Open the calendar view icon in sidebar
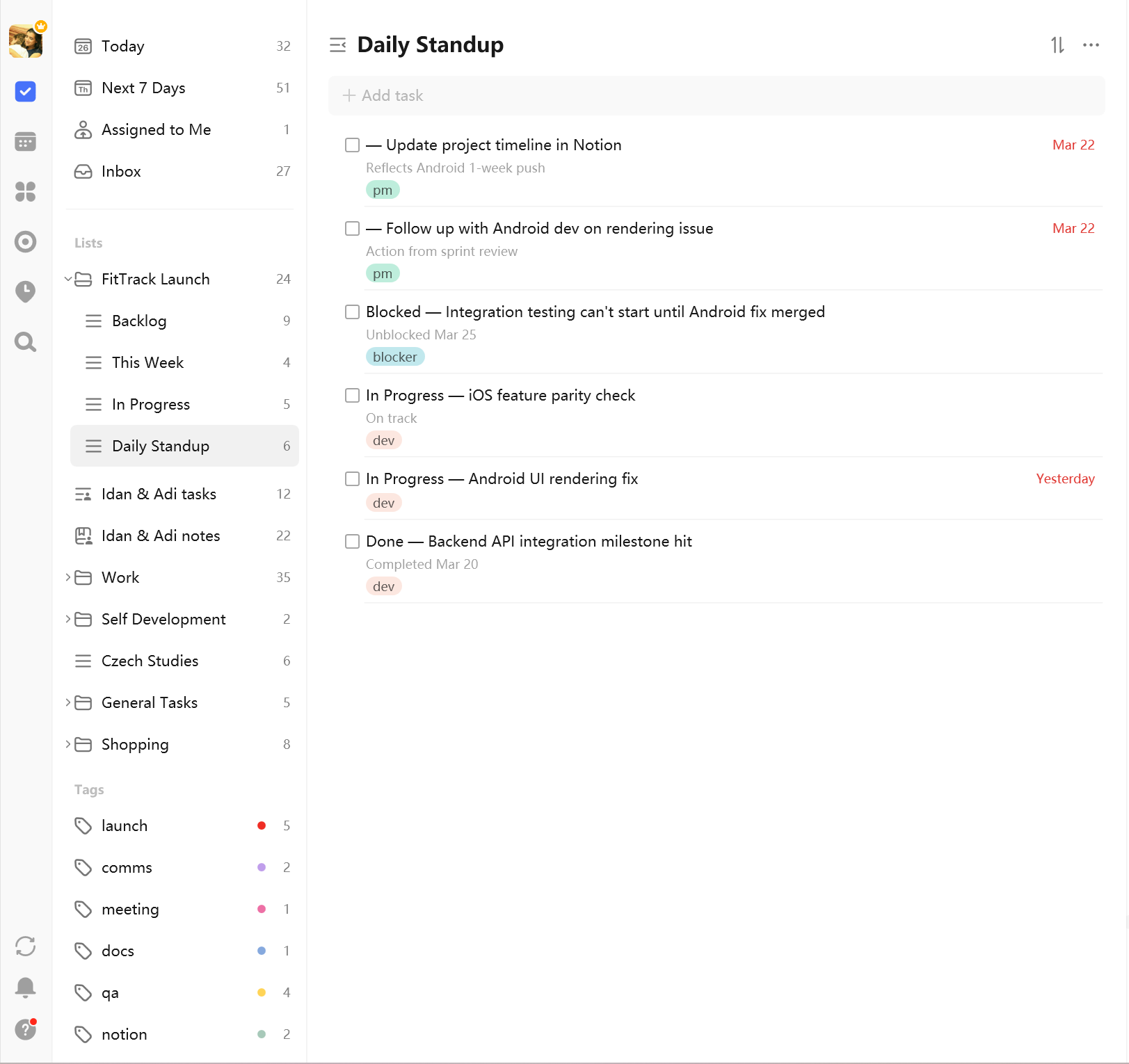This screenshot has width=1129, height=1064. point(26,142)
